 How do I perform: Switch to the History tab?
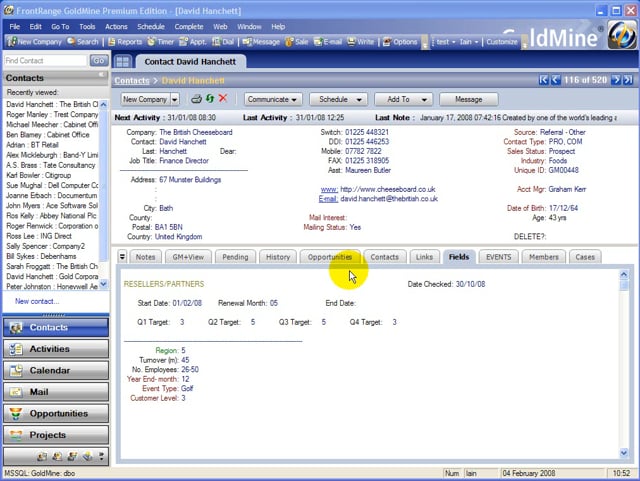point(278,257)
